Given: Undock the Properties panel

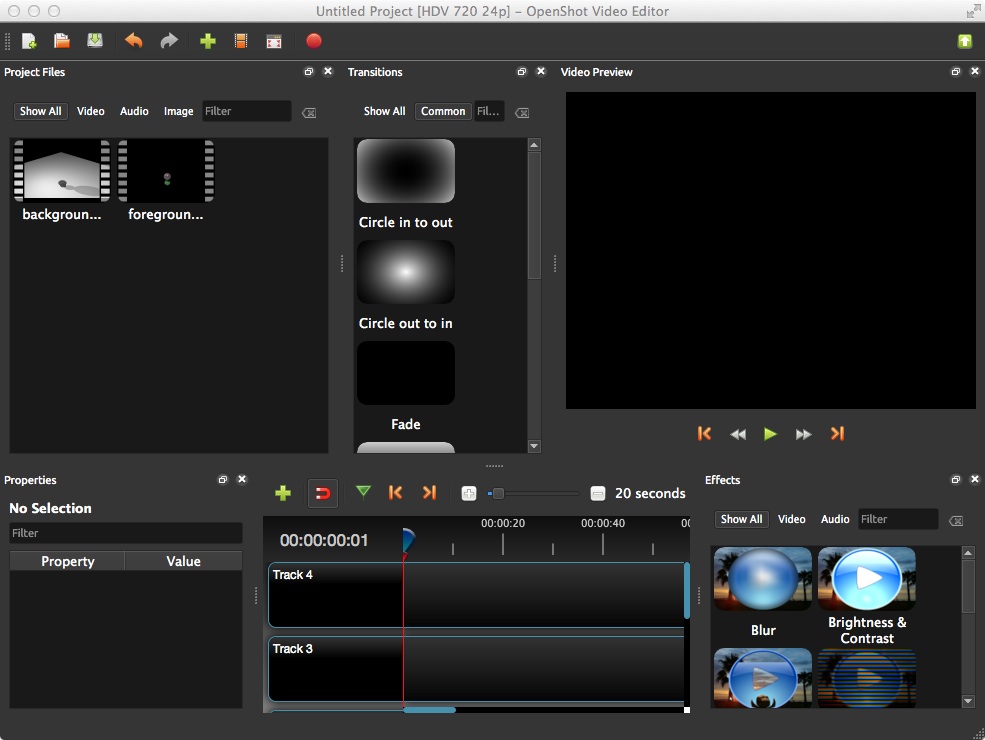Looking at the screenshot, I should [x=222, y=479].
